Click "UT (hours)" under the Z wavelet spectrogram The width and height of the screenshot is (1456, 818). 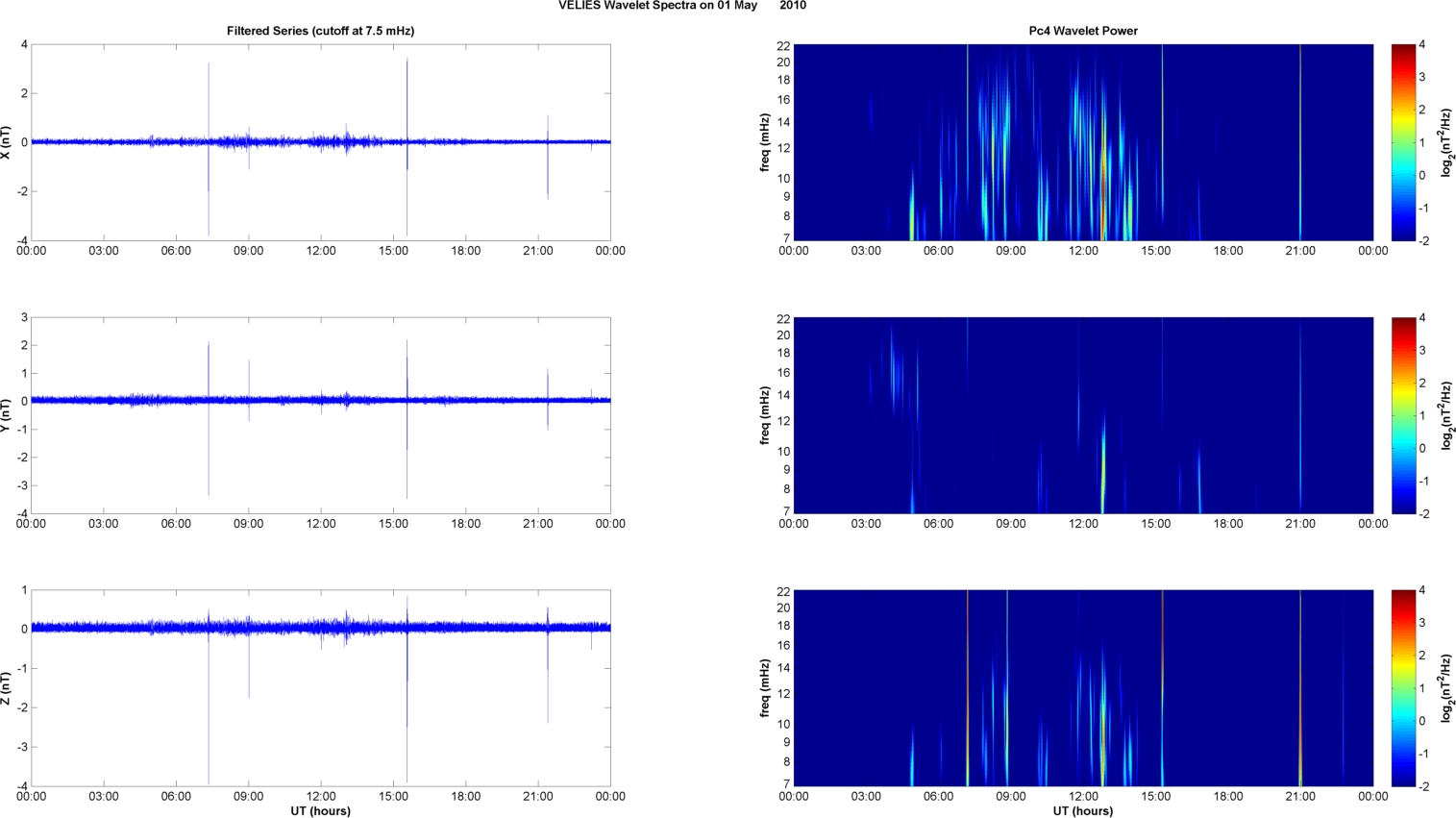(1083, 811)
